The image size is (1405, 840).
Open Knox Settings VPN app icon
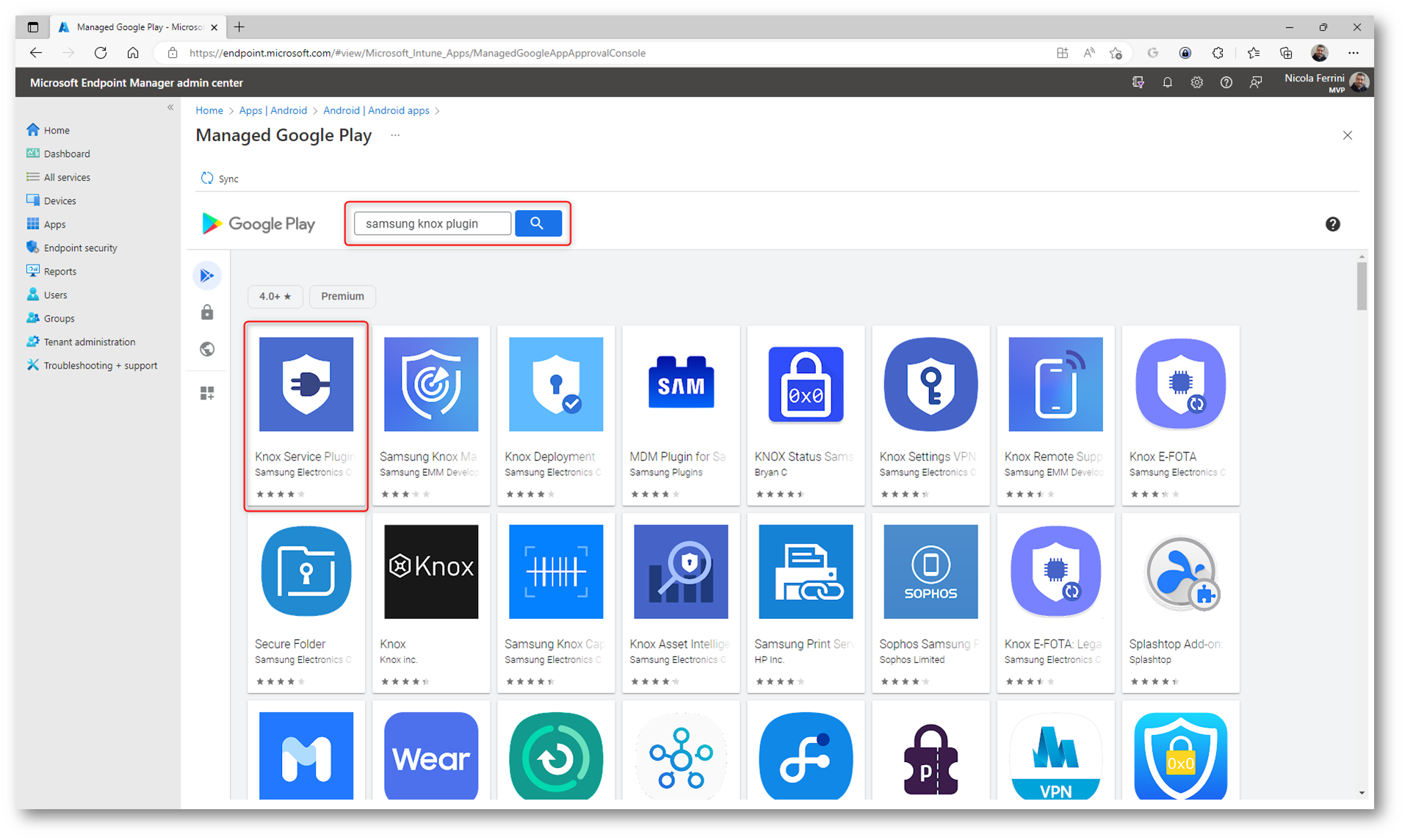click(931, 384)
